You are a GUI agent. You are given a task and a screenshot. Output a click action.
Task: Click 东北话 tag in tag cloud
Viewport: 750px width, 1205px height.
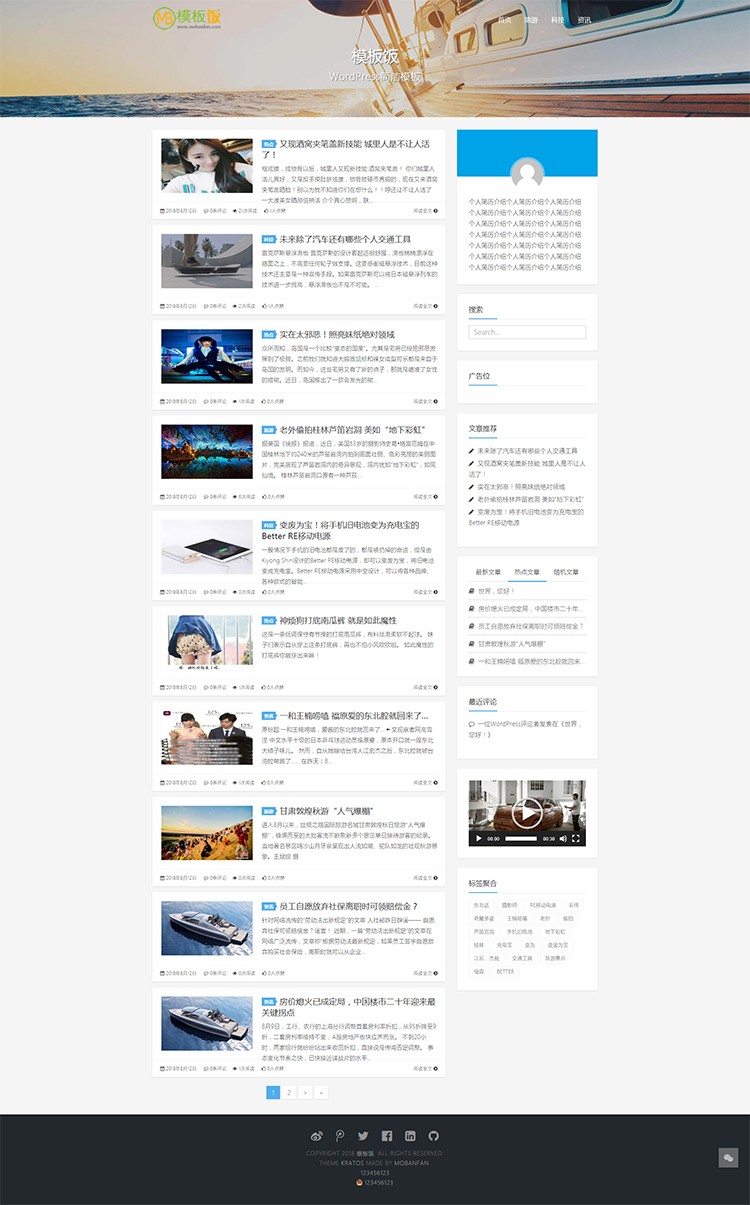(482, 905)
